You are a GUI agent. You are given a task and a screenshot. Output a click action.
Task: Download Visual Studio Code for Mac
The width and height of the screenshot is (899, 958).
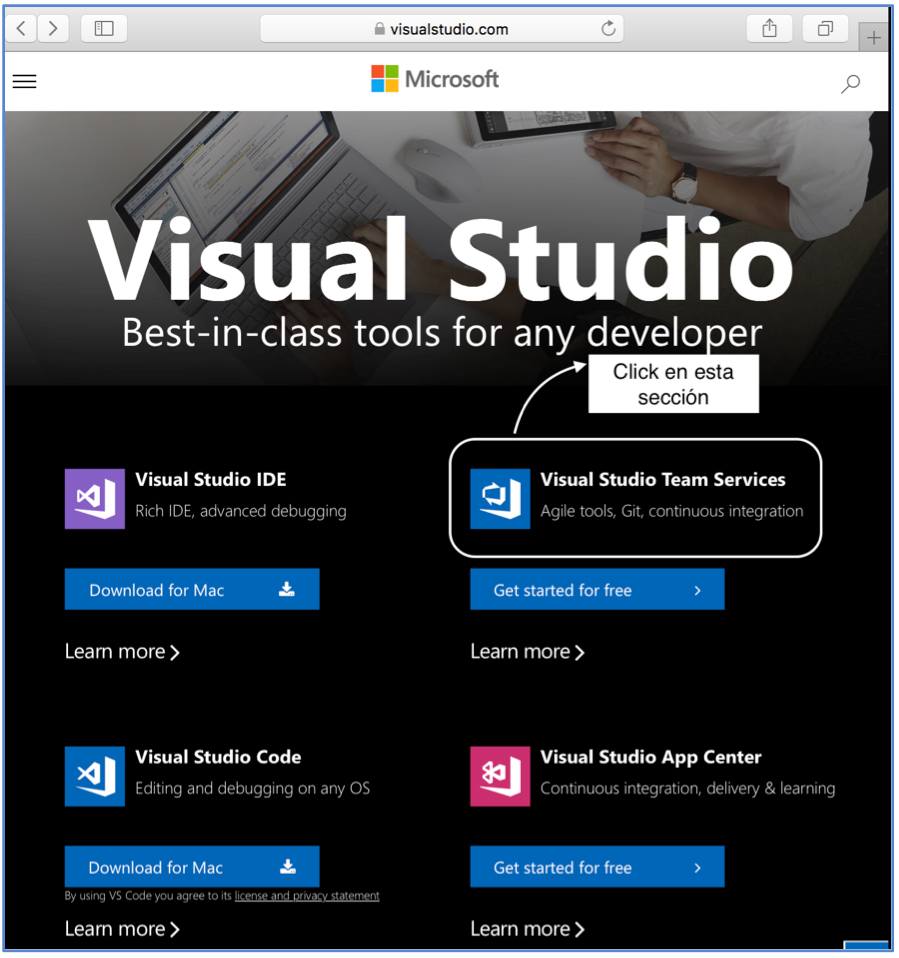coord(192,866)
